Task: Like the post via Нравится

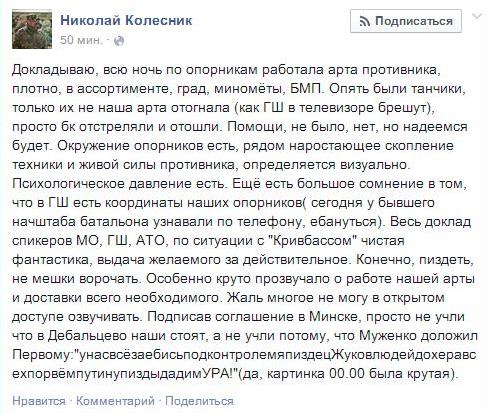Action: click(39, 401)
